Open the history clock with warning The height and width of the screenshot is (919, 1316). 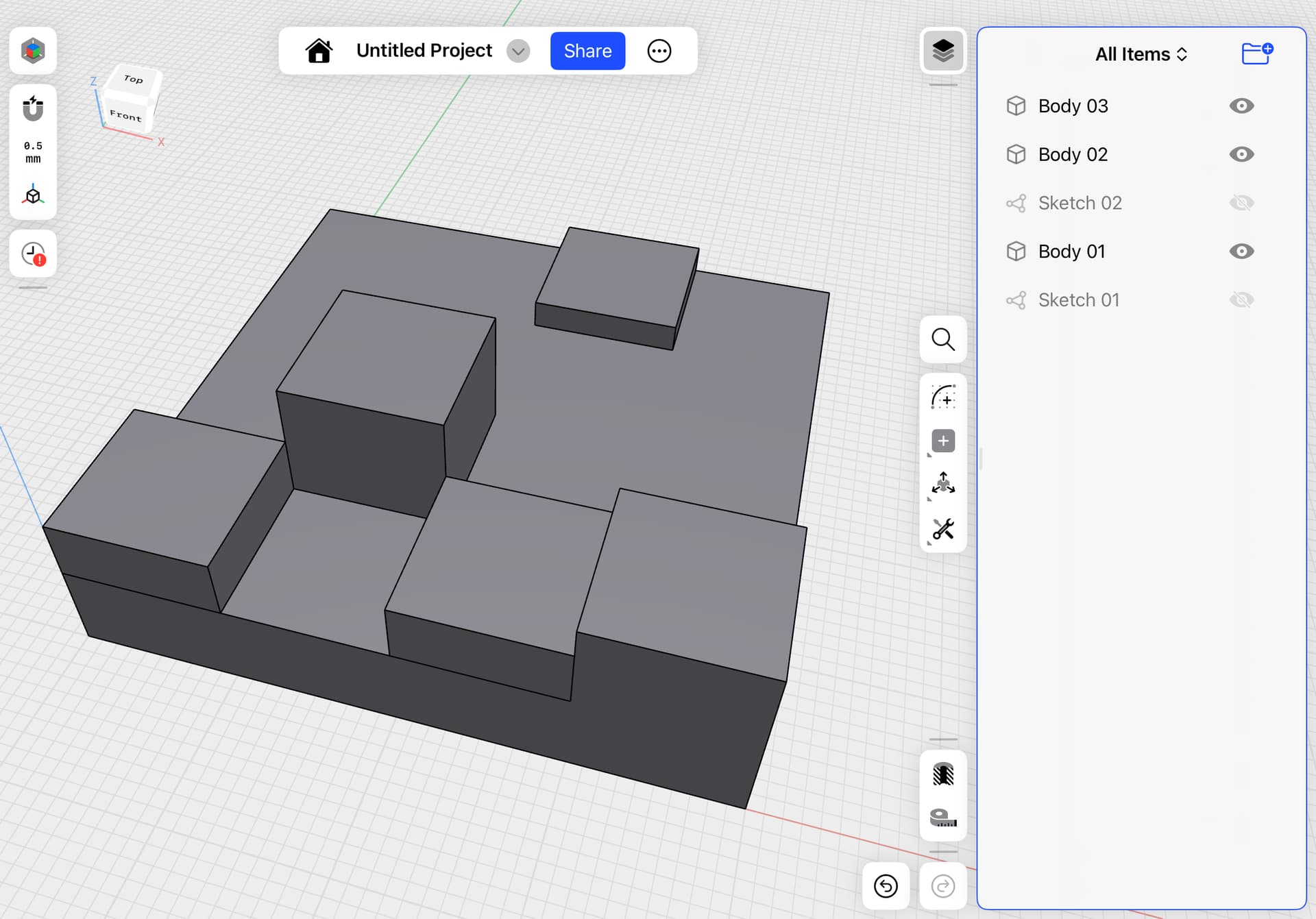point(33,254)
